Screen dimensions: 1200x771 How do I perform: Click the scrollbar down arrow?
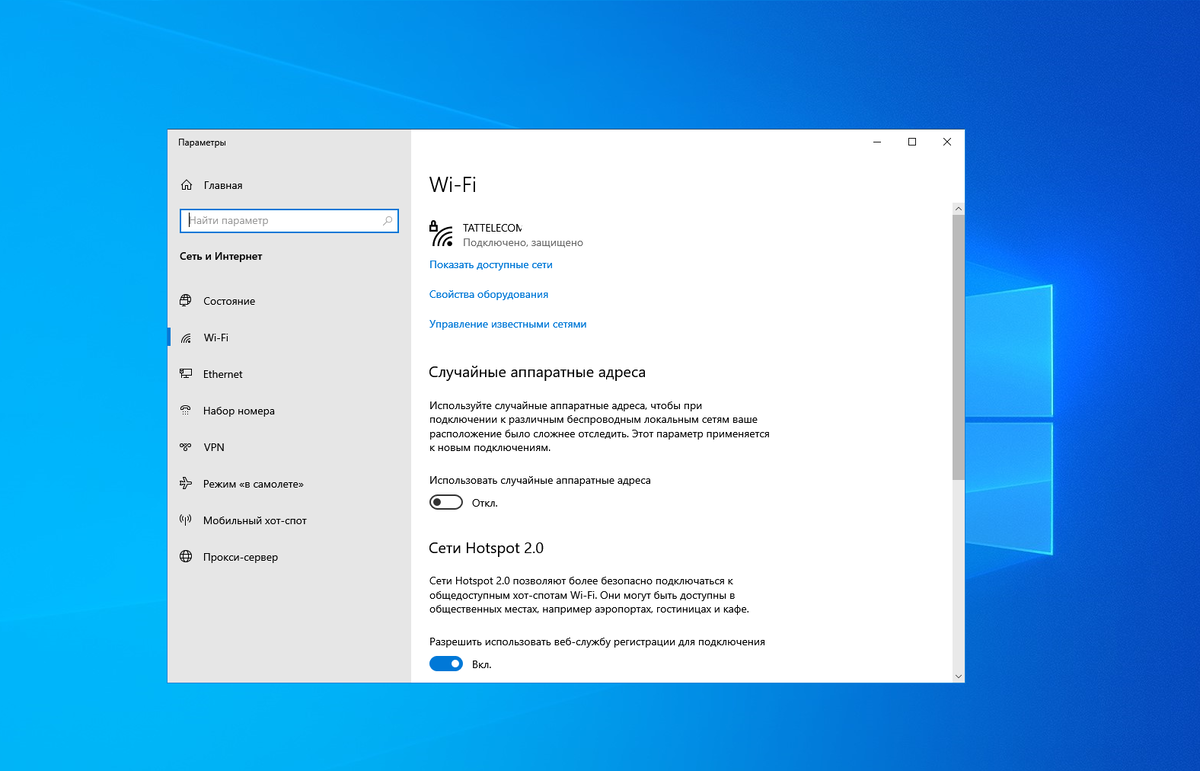pos(958,676)
